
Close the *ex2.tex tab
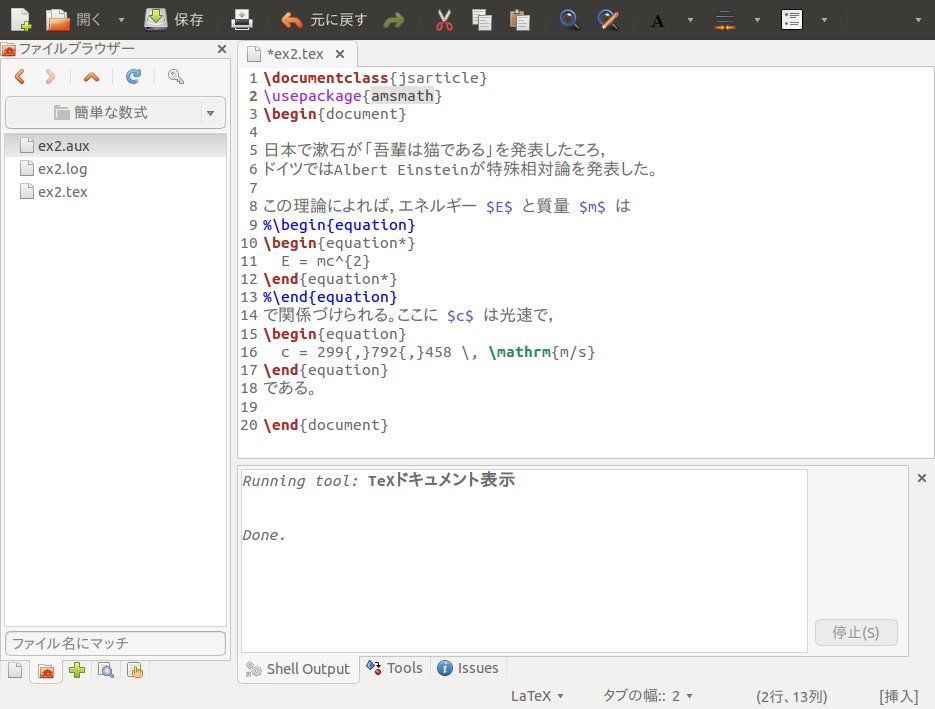coord(340,54)
